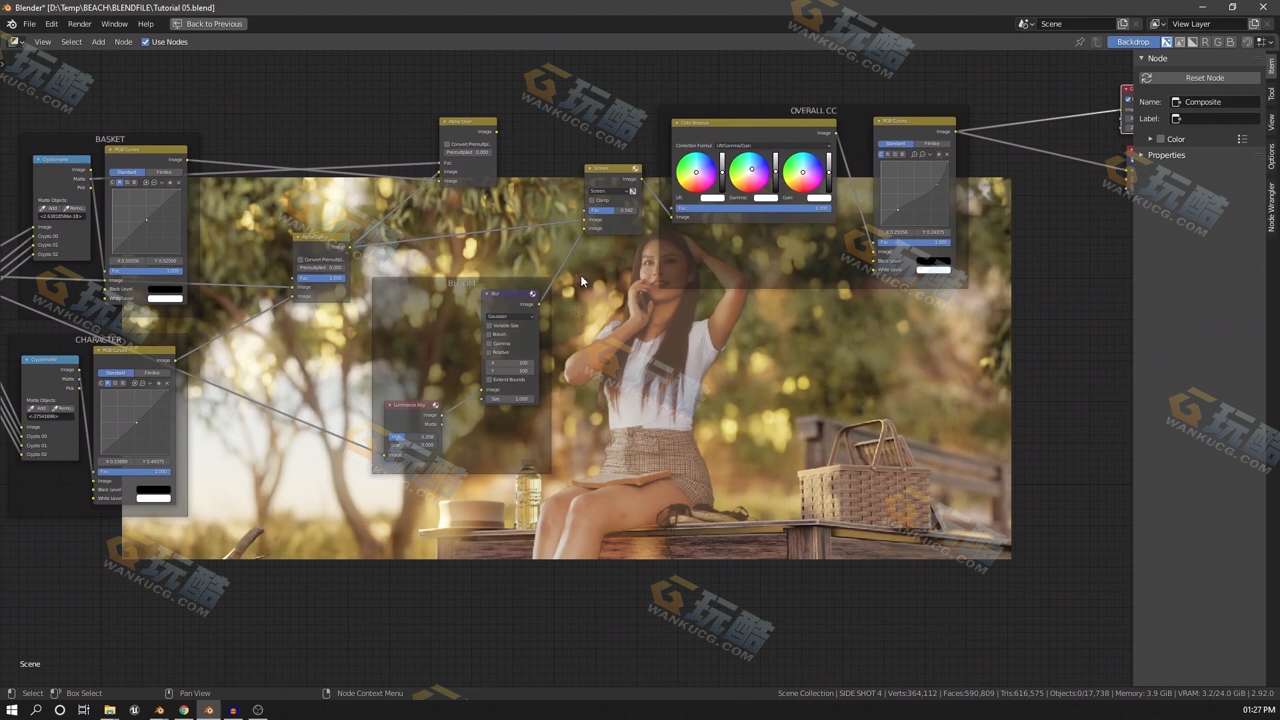The height and width of the screenshot is (720, 1280).
Task: Toggle the Backdrop button
Action: tap(1133, 42)
